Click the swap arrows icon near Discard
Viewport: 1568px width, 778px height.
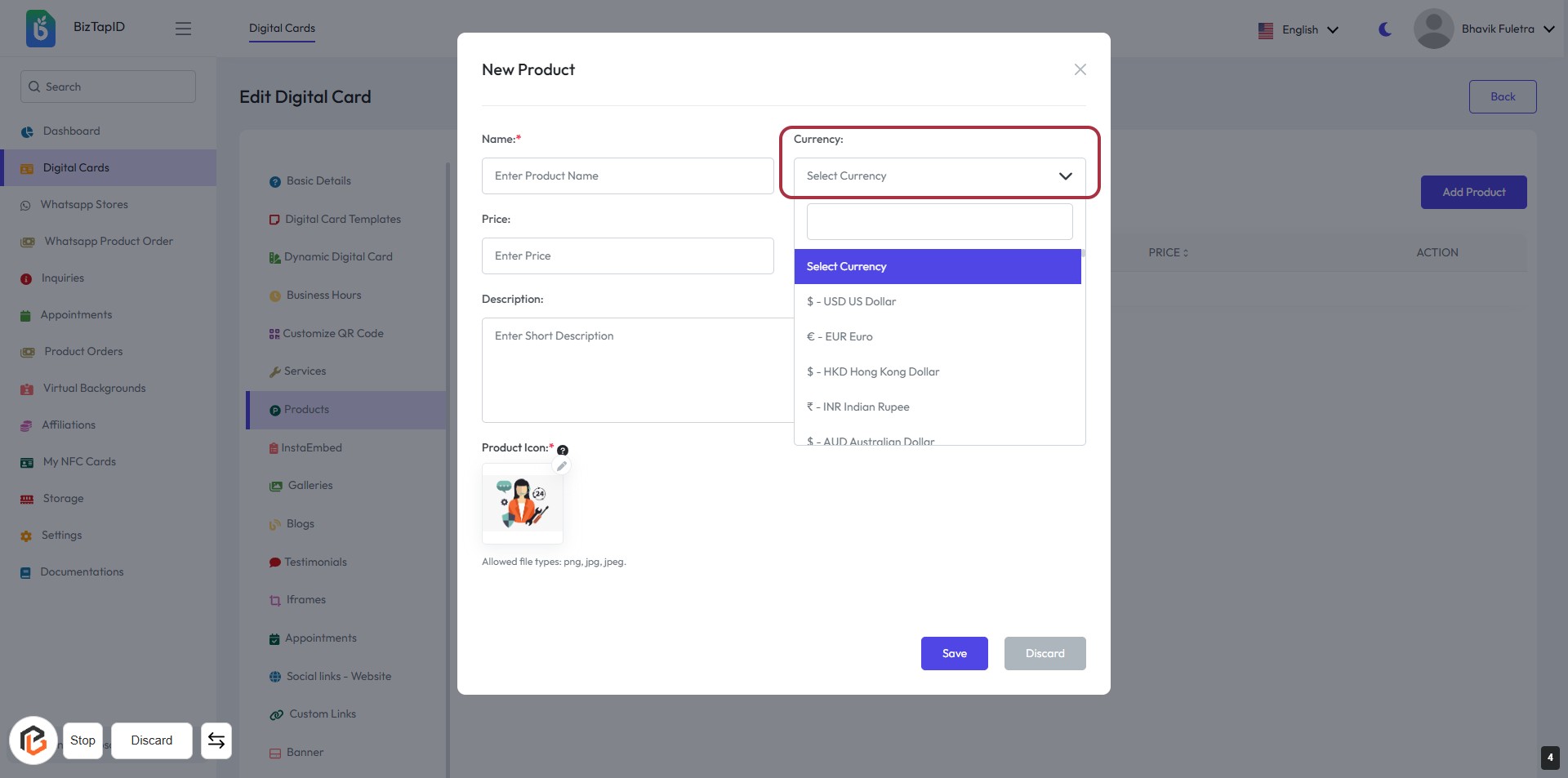click(x=216, y=740)
